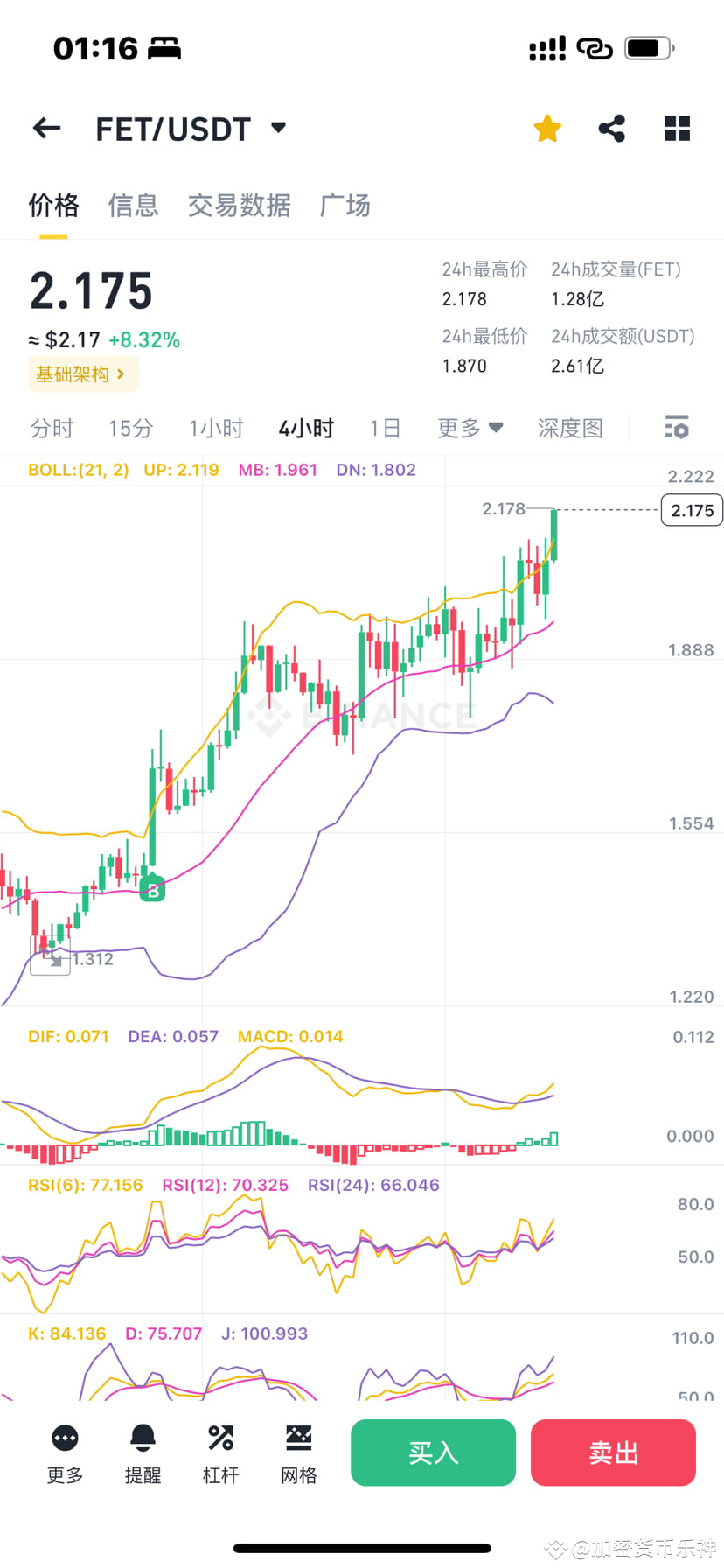Tap the back arrow
The height and width of the screenshot is (1568, 724).
[x=45, y=128]
